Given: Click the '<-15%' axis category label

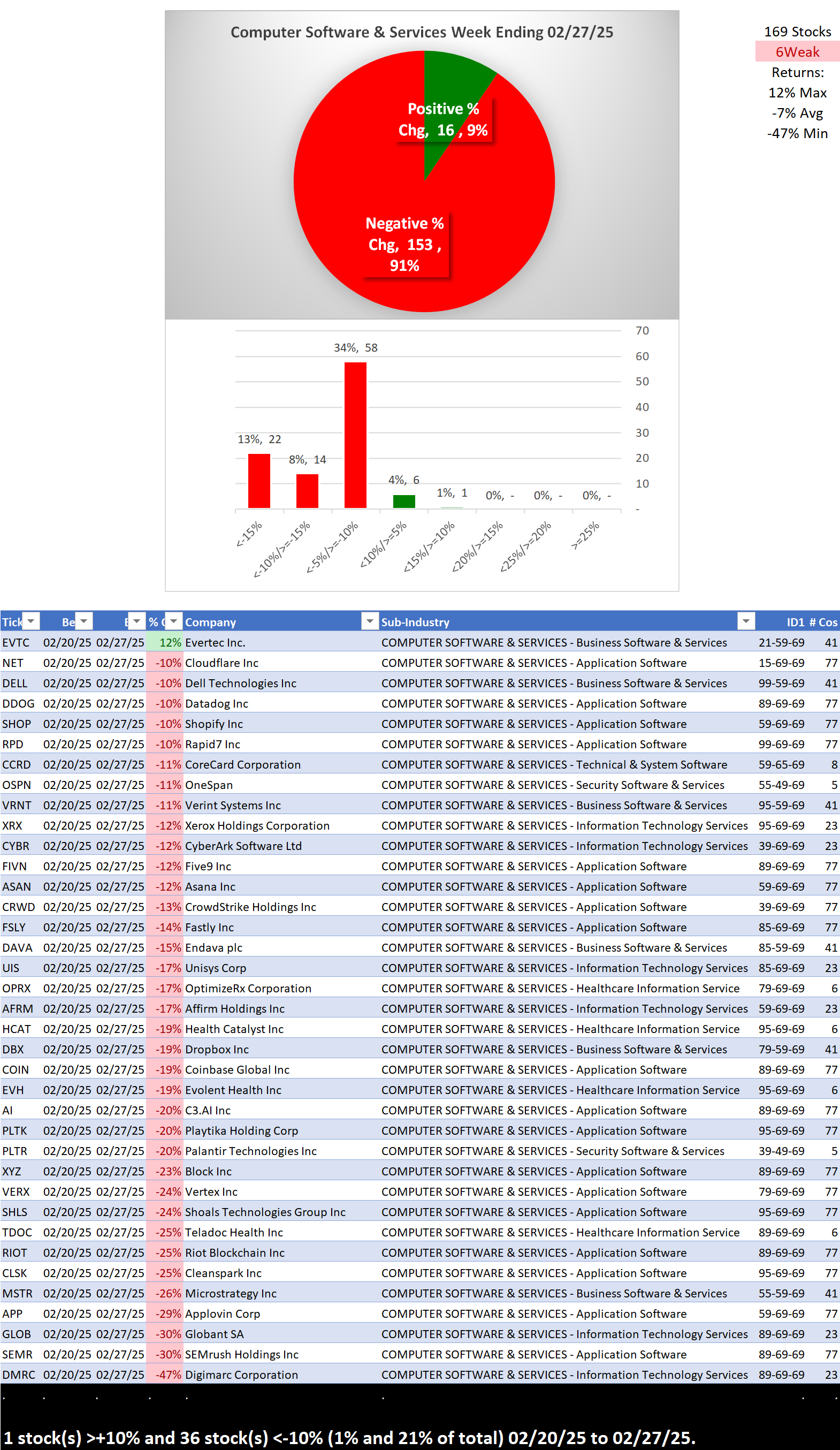Looking at the screenshot, I should pos(249,534).
